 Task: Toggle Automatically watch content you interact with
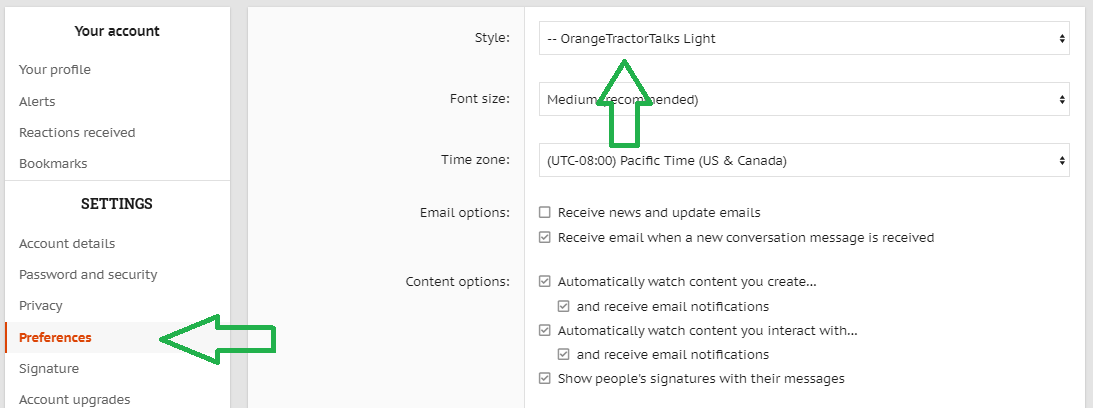545,330
